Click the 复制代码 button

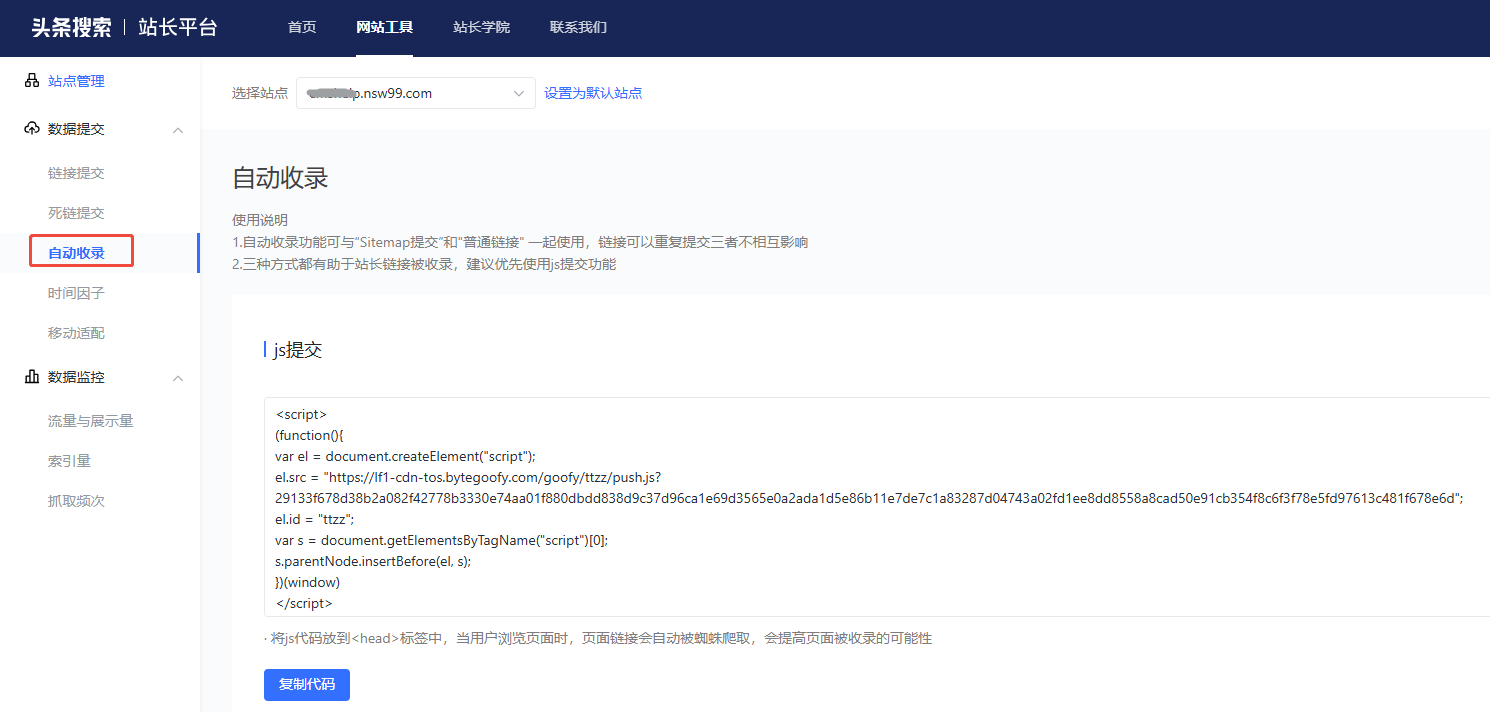pos(307,685)
